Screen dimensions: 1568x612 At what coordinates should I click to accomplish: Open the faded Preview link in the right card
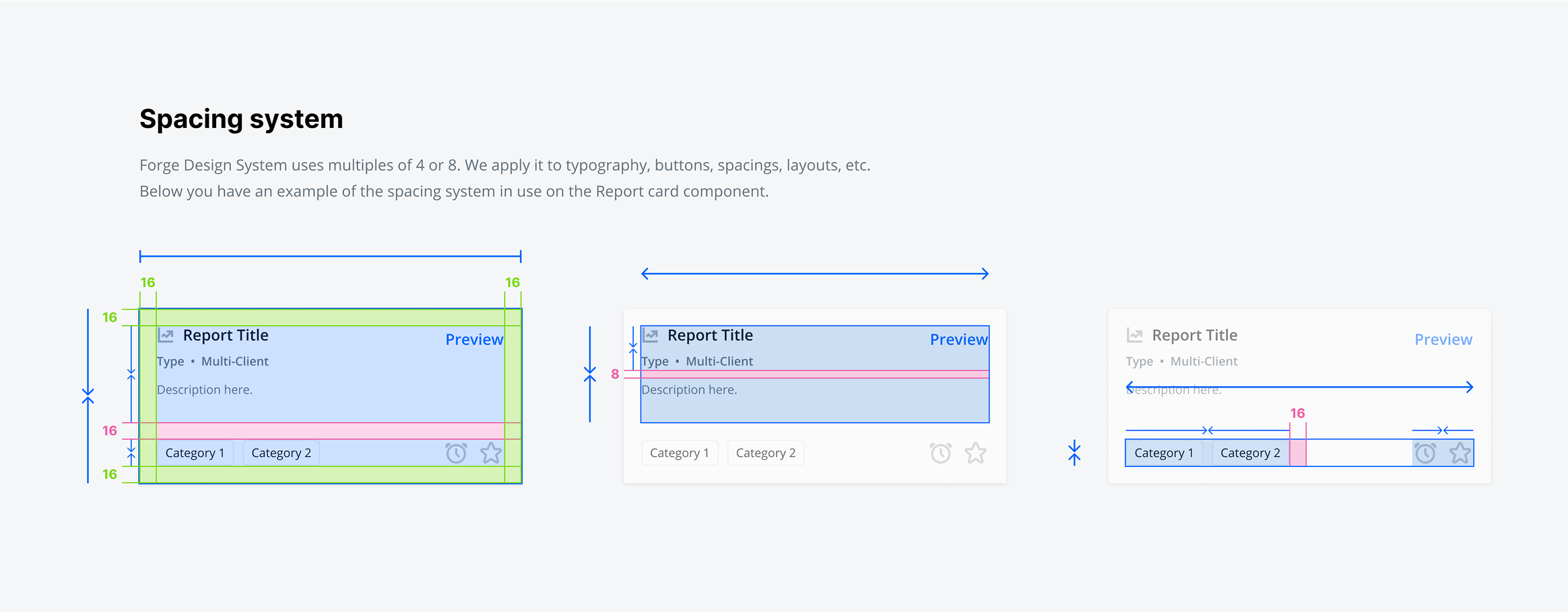1443,340
